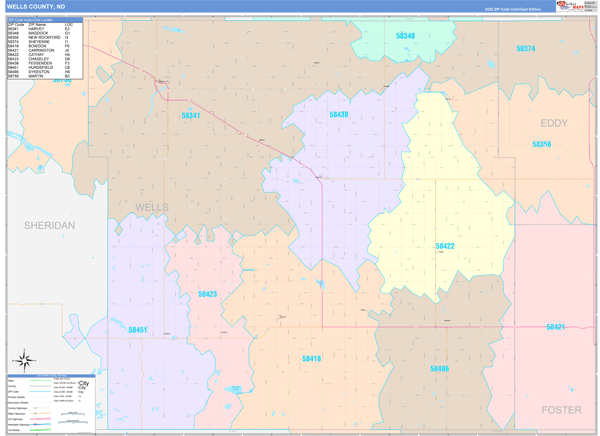This screenshot has width=600, height=436.
Task: Select ZIP code label 58418
Action: (312, 358)
